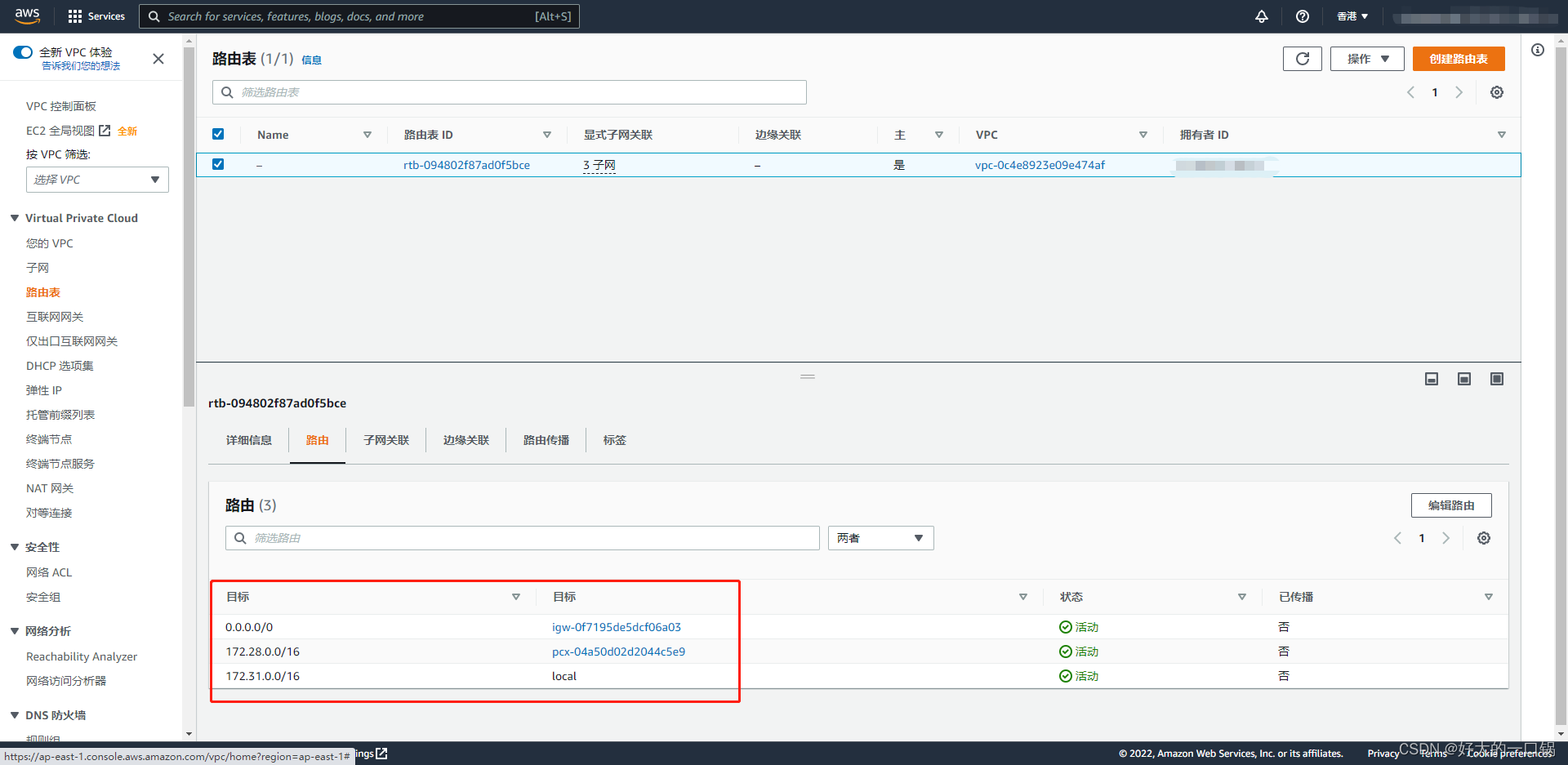Open the igw-0f7195de5dcf06a03 gateway link
Image resolution: width=1568 pixels, height=765 pixels.
coord(616,627)
